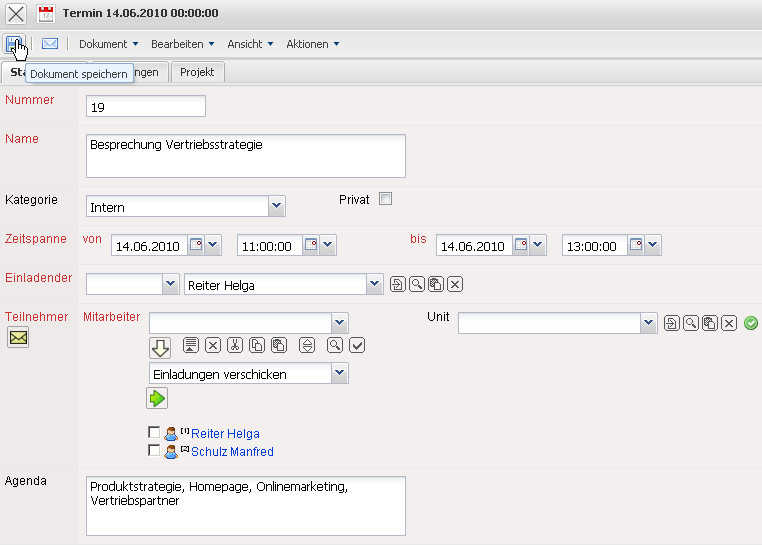
Task: Click the yellow down-arrow add participant icon
Action: (160, 347)
